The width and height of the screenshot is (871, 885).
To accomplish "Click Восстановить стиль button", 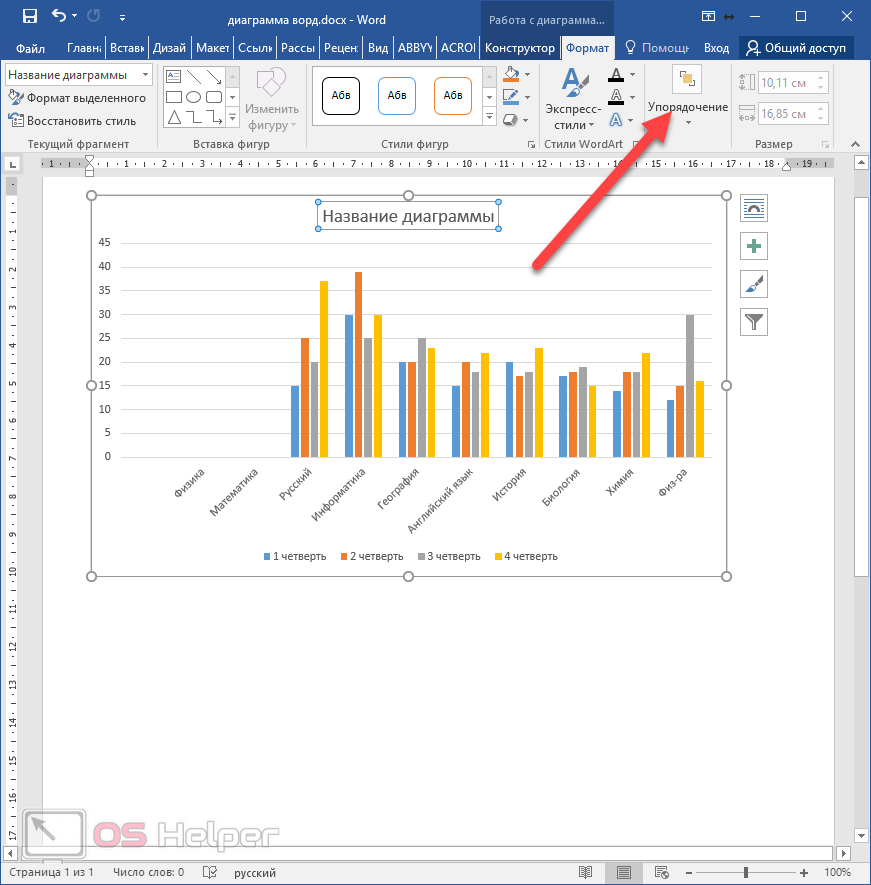I will 73,120.
